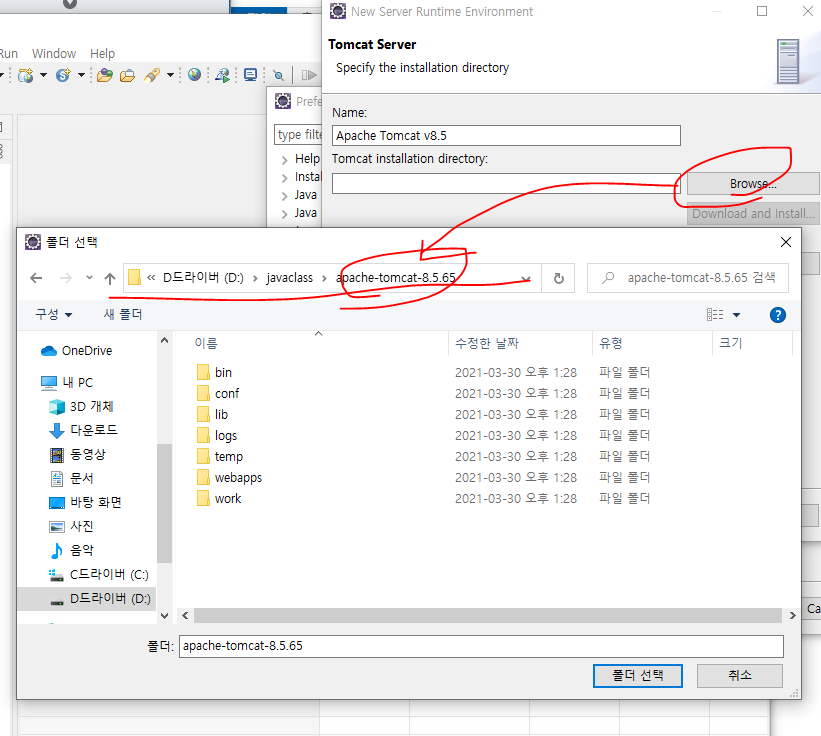
Task: Open Search toolbar dropdown arrow
Action: pos(170,75)
